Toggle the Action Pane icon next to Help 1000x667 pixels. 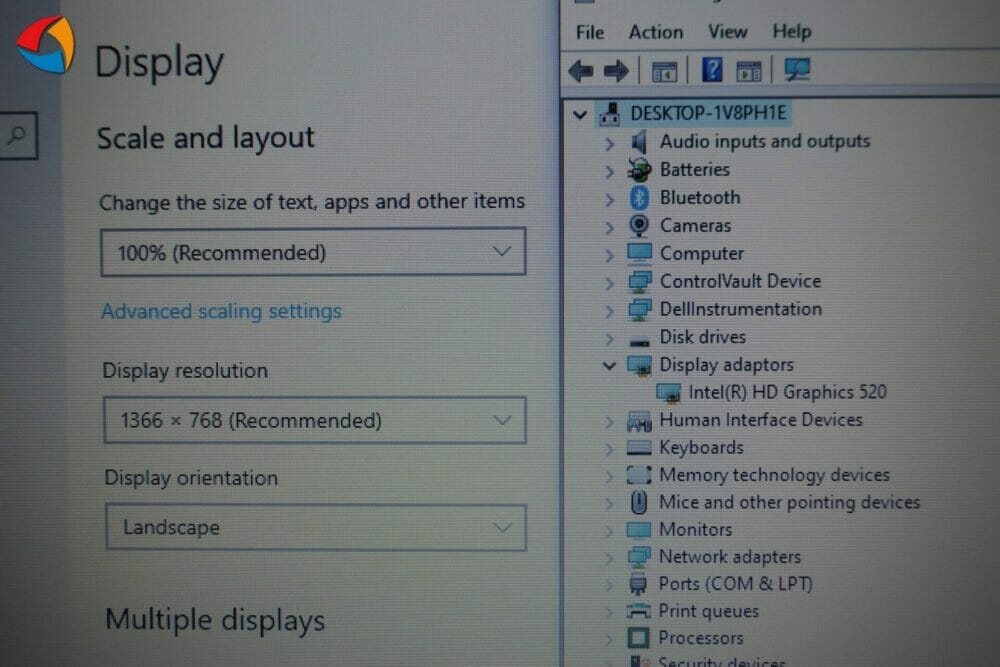point(748,71)
